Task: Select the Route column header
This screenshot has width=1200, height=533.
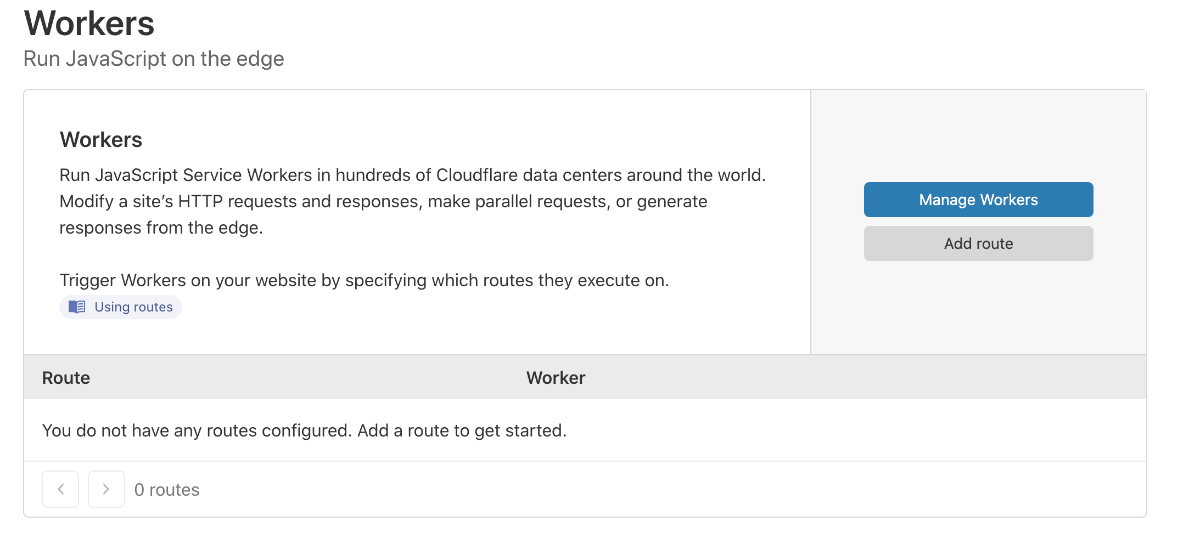Action: click(x=66, y=378)
